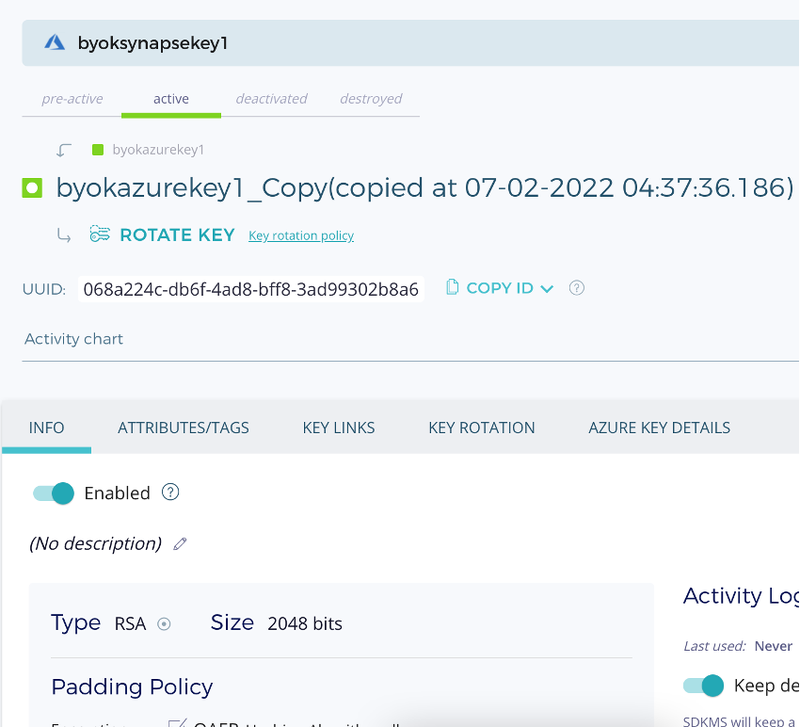Click the green status square beside byokazurekey1

97,149
